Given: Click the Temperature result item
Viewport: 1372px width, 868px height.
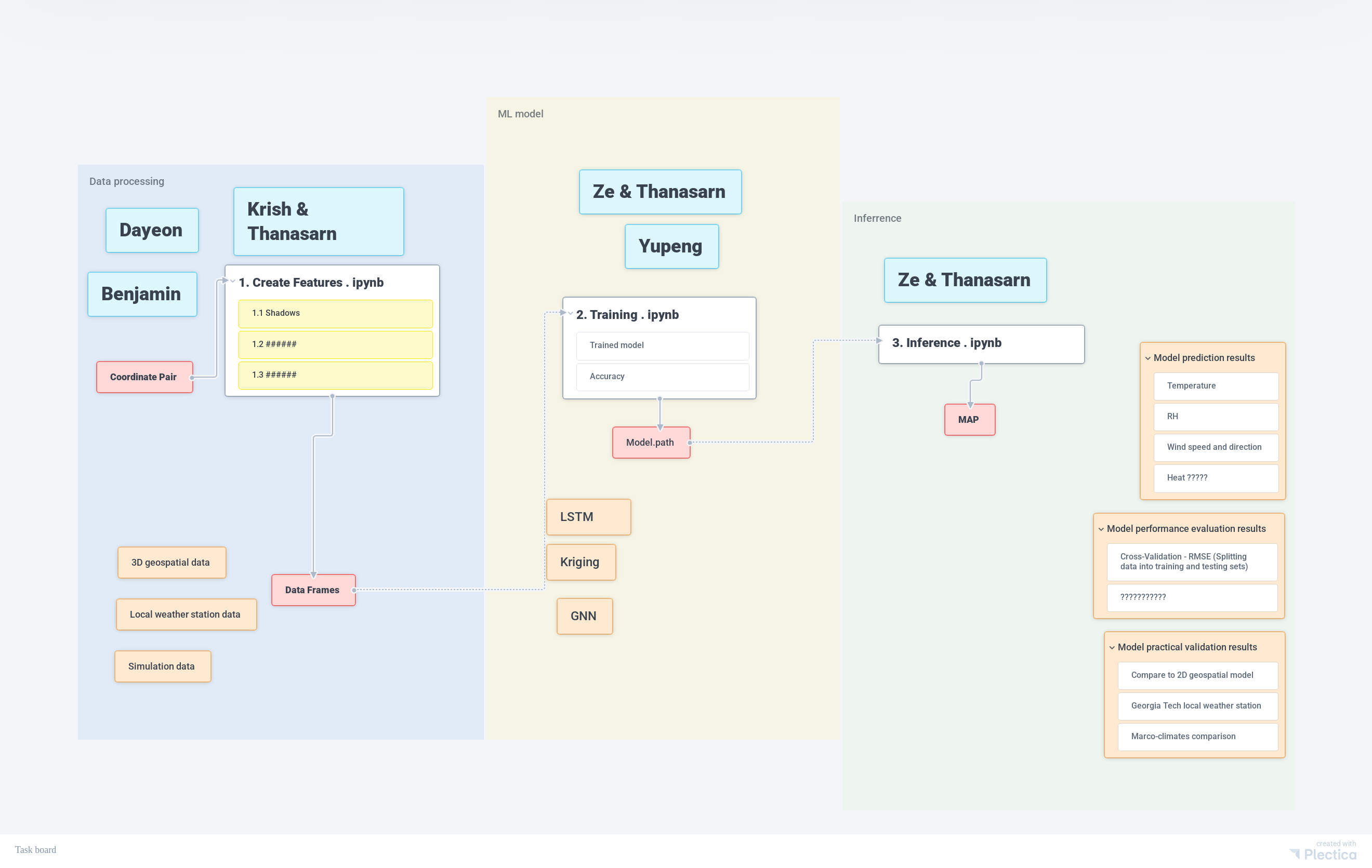Looking at the screenshot, I should pos(1215,386).
